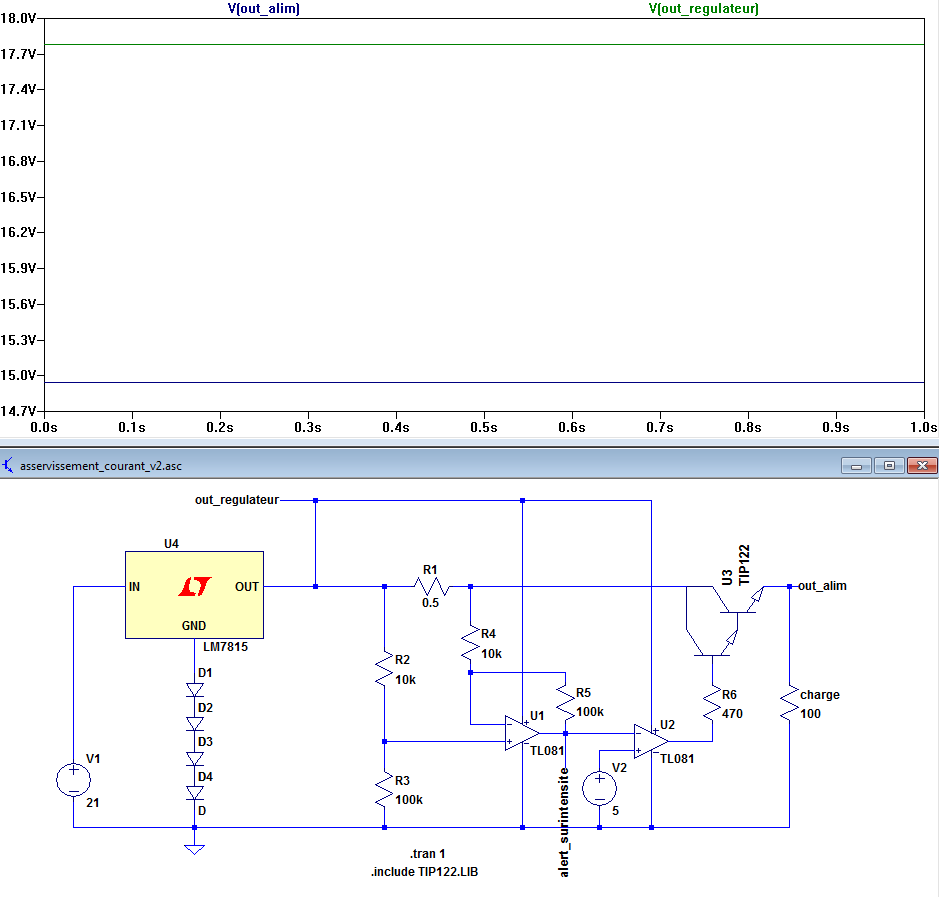
Task: Click the out_alim net label
Action: pyautogui.click(x=822, y=586)
